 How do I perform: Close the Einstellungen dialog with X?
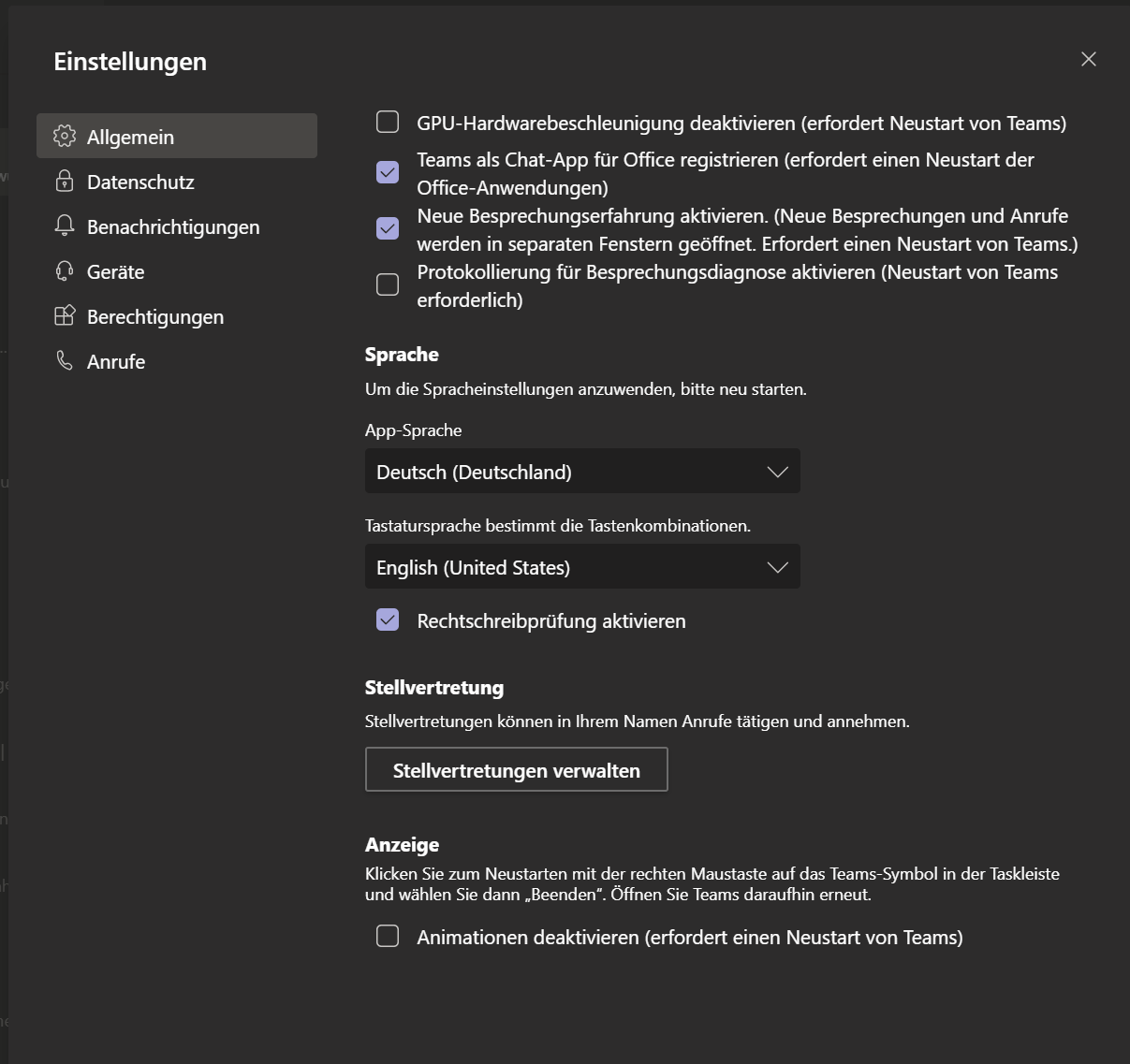click(1088, 59)
